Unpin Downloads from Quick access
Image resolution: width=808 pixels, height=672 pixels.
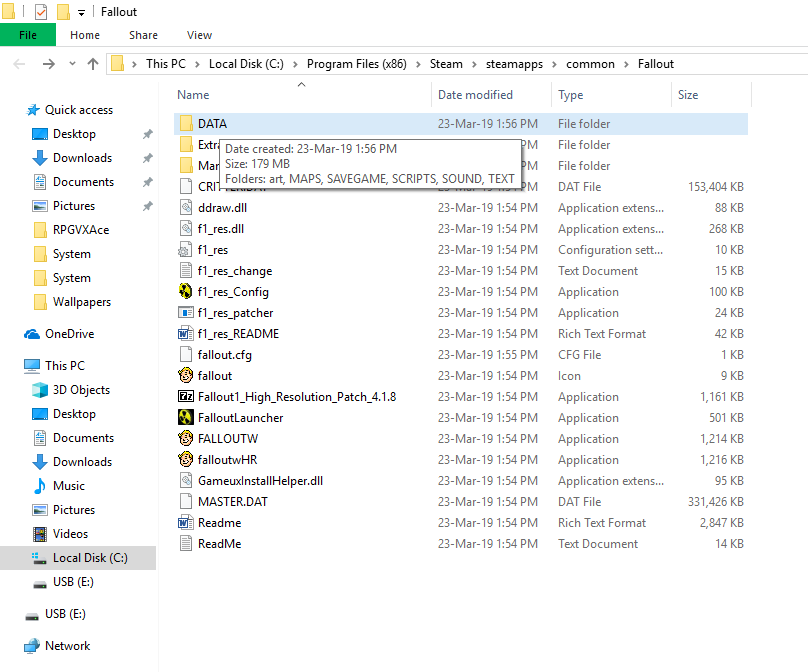point(147,158)
